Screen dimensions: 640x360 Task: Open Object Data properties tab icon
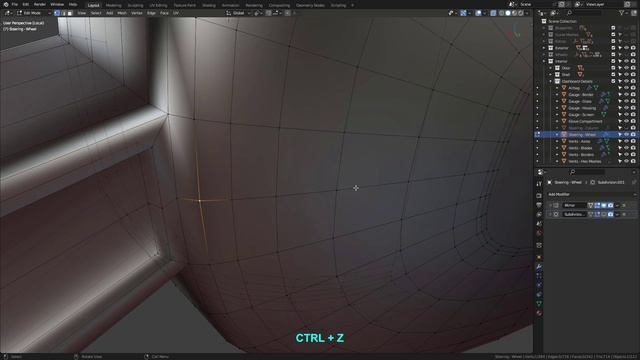click(x=539, y=304)
